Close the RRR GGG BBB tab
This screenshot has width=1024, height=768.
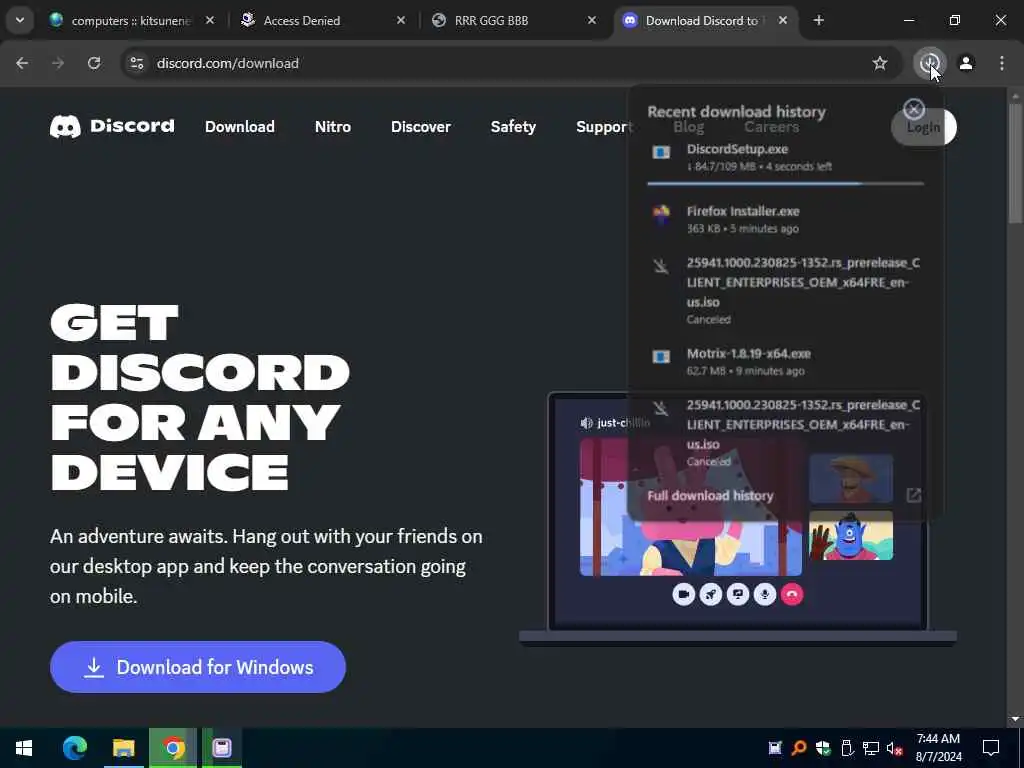[592, 20]
